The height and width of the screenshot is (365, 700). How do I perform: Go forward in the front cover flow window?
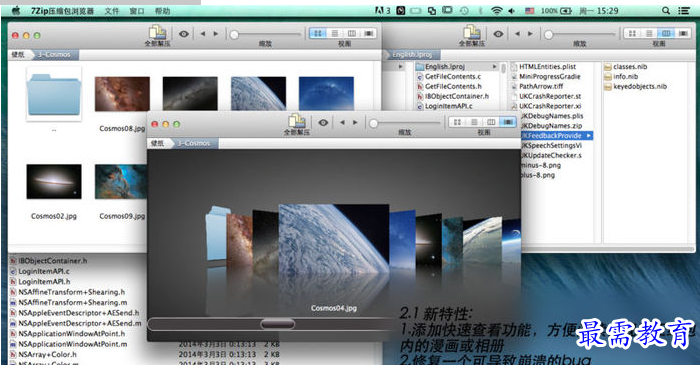(355, 122)
